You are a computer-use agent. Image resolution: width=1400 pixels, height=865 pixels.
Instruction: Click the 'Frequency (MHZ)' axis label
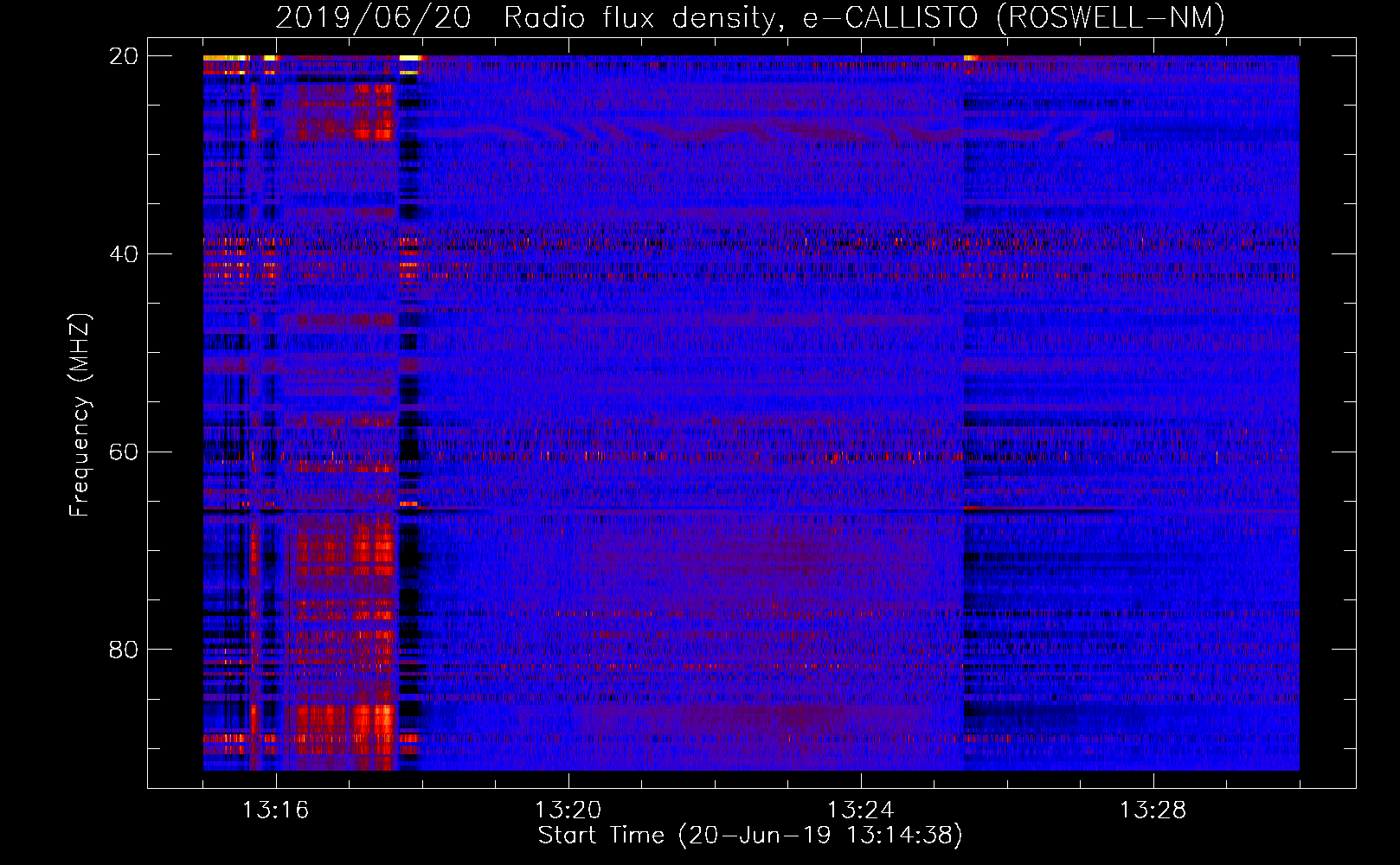point(79,413)
